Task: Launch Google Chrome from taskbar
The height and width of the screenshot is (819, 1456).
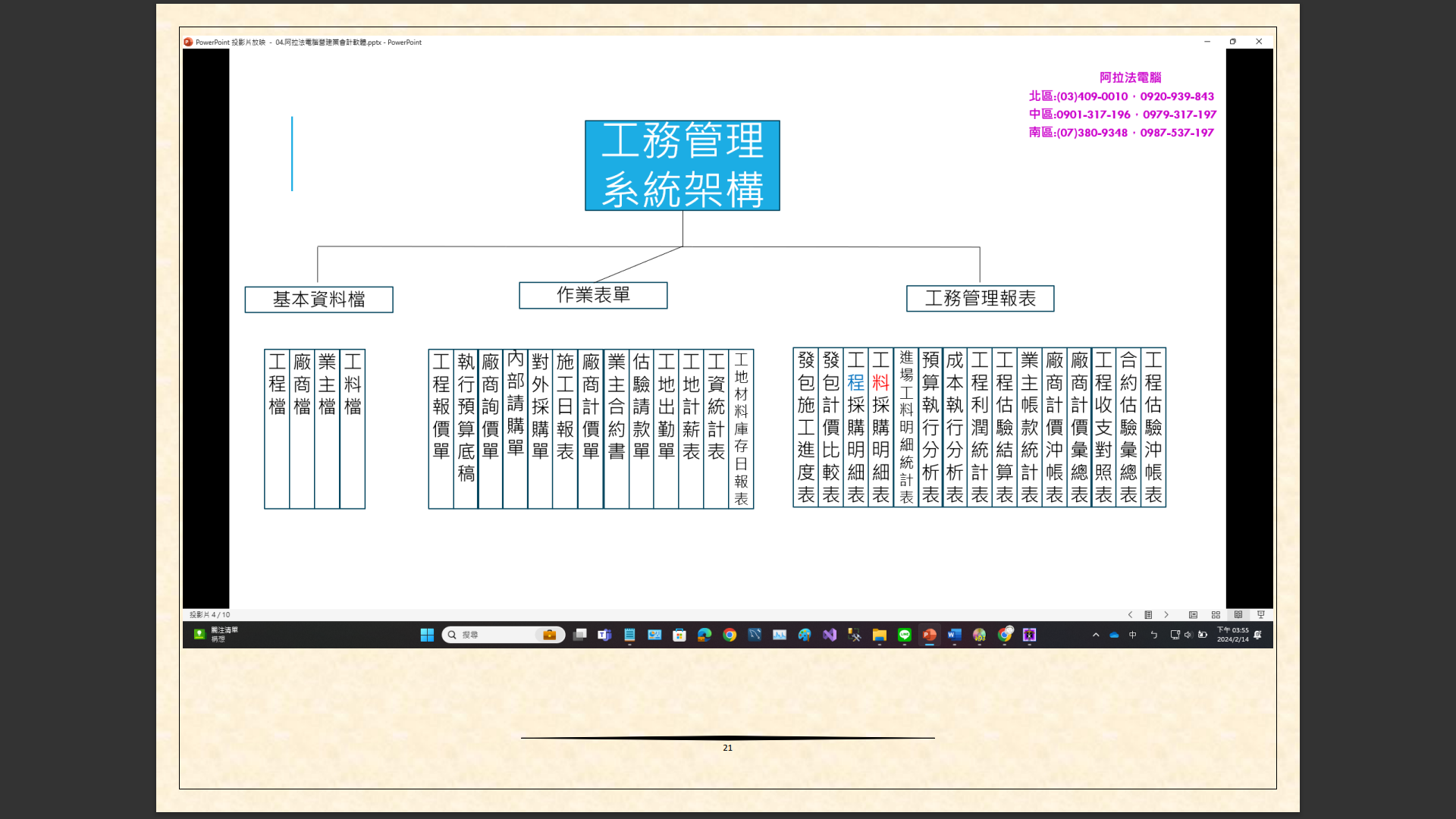Action: click(730, 635)
